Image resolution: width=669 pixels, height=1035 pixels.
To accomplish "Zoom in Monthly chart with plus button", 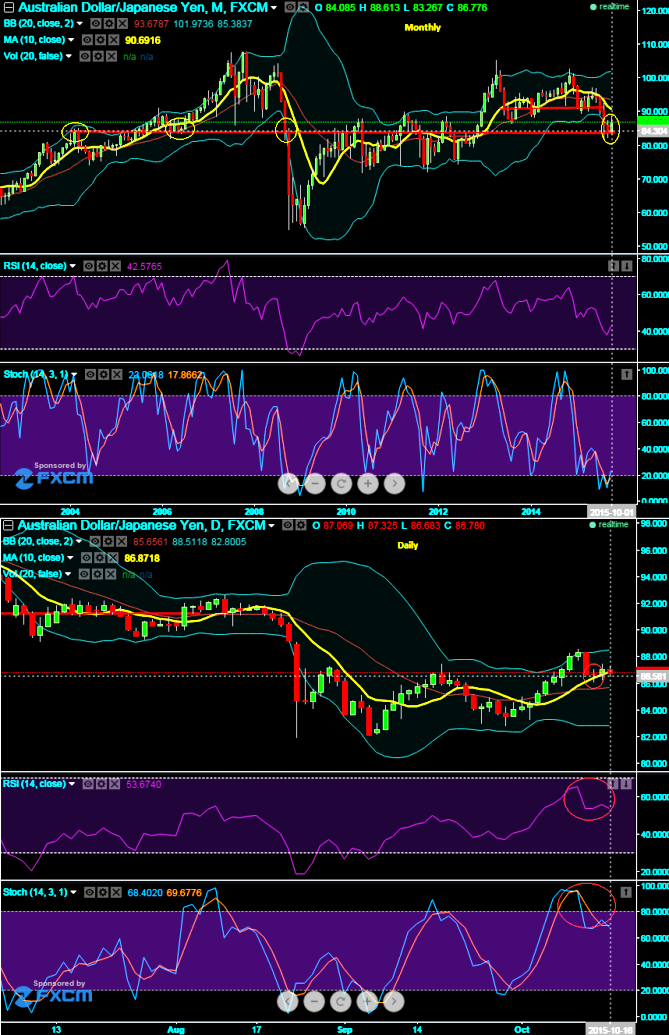I will point(367,484).
